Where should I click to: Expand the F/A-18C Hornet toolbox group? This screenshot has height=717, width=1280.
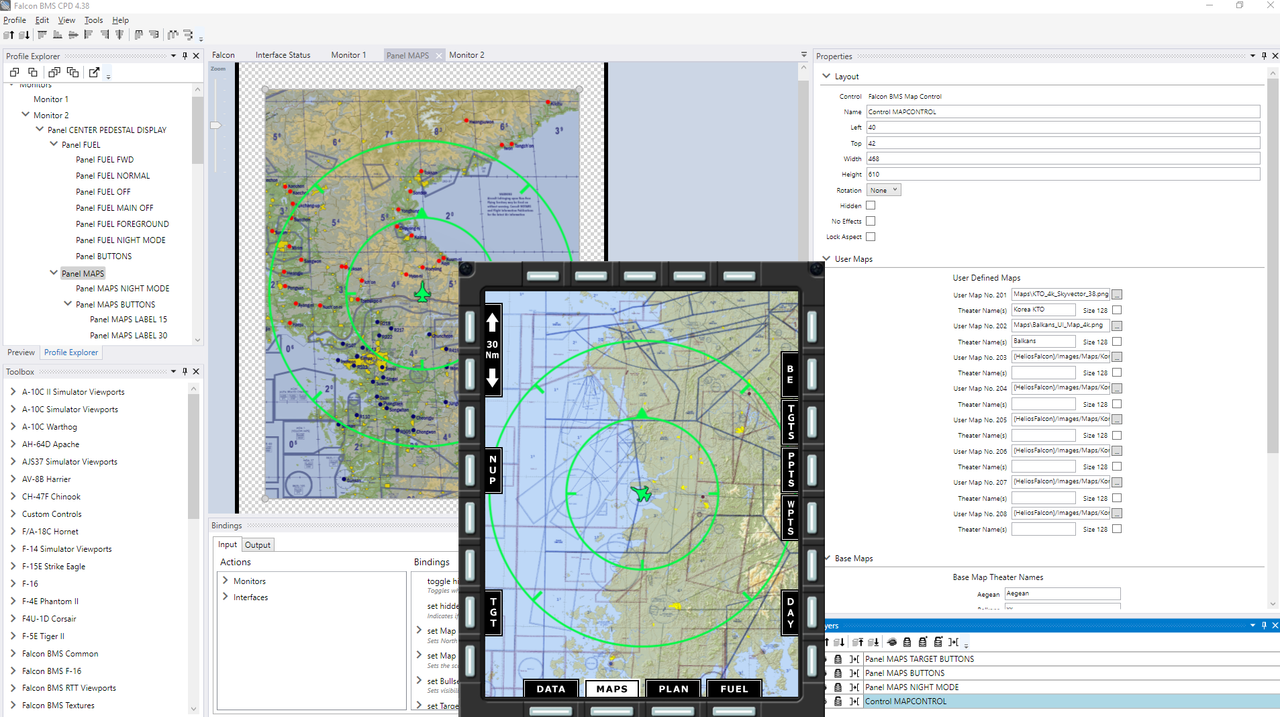13,531
